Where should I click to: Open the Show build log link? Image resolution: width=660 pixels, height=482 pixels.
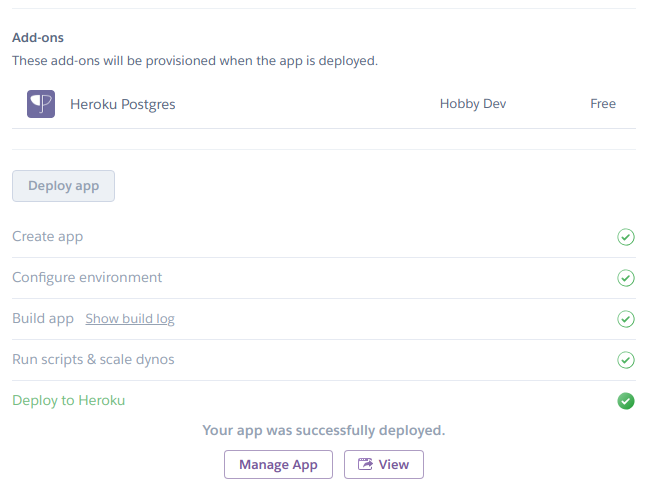130,319
